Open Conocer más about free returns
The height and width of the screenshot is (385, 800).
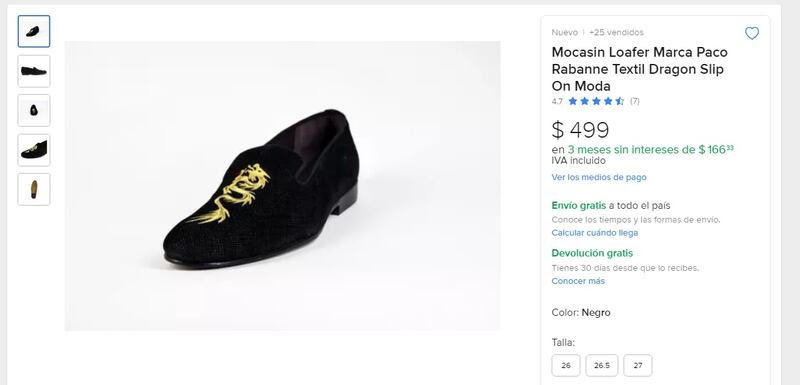[x=578, y=281]
